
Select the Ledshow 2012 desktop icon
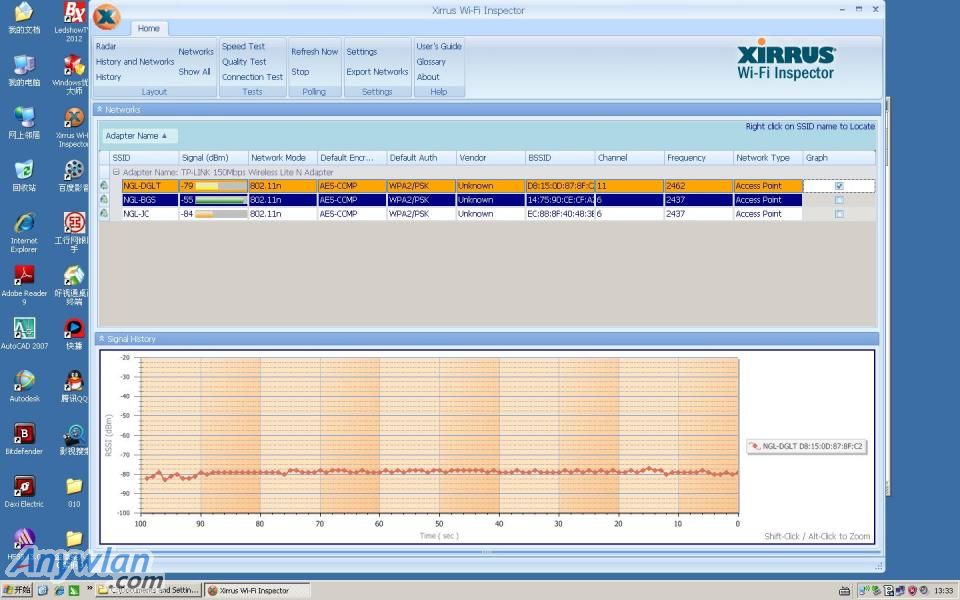click(x=74, y=21)
